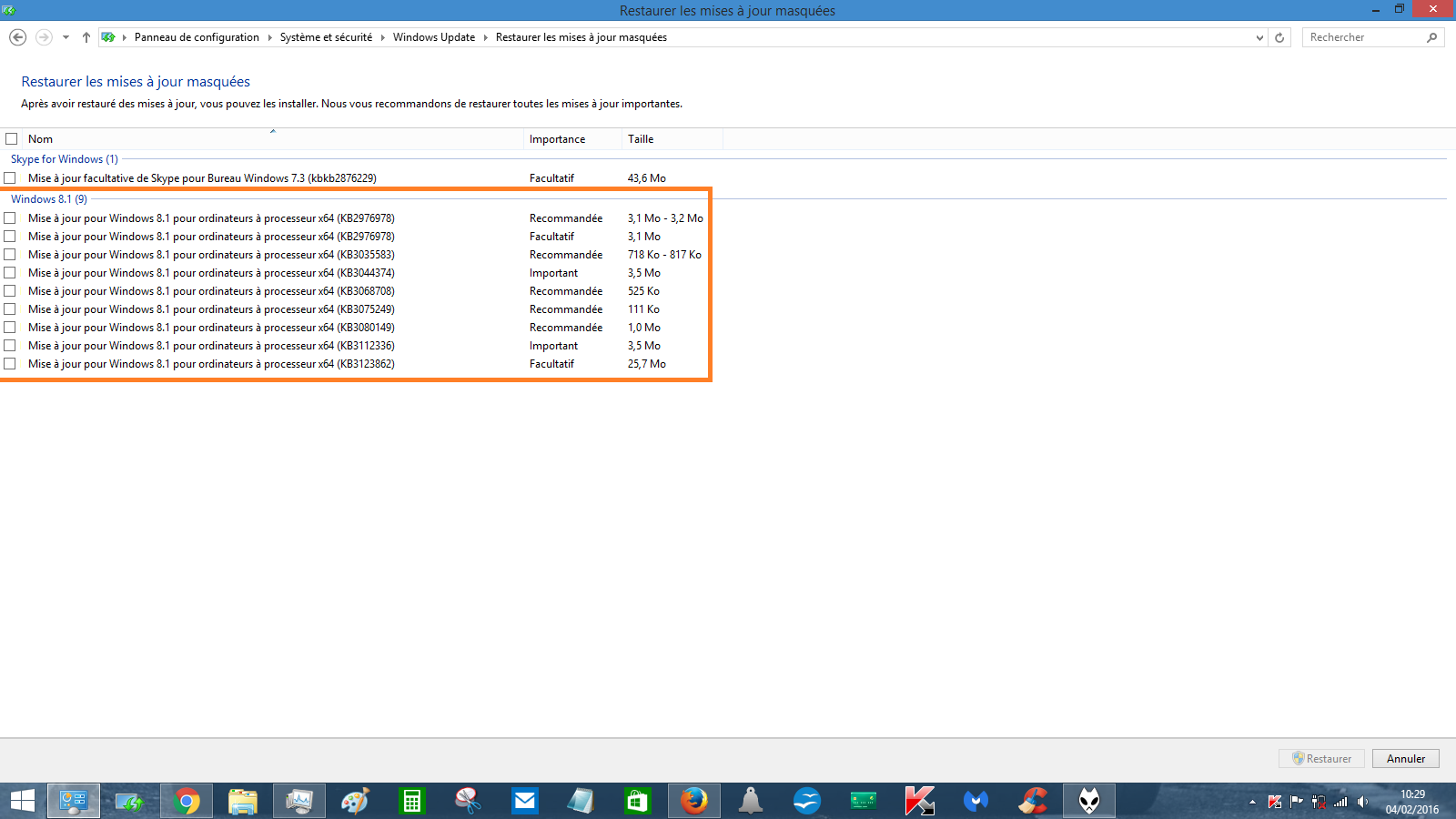The width and height of the screenshot is (1456, 819).
Task: Expand the address bar history dropdown
Action: click(1259, 37)
